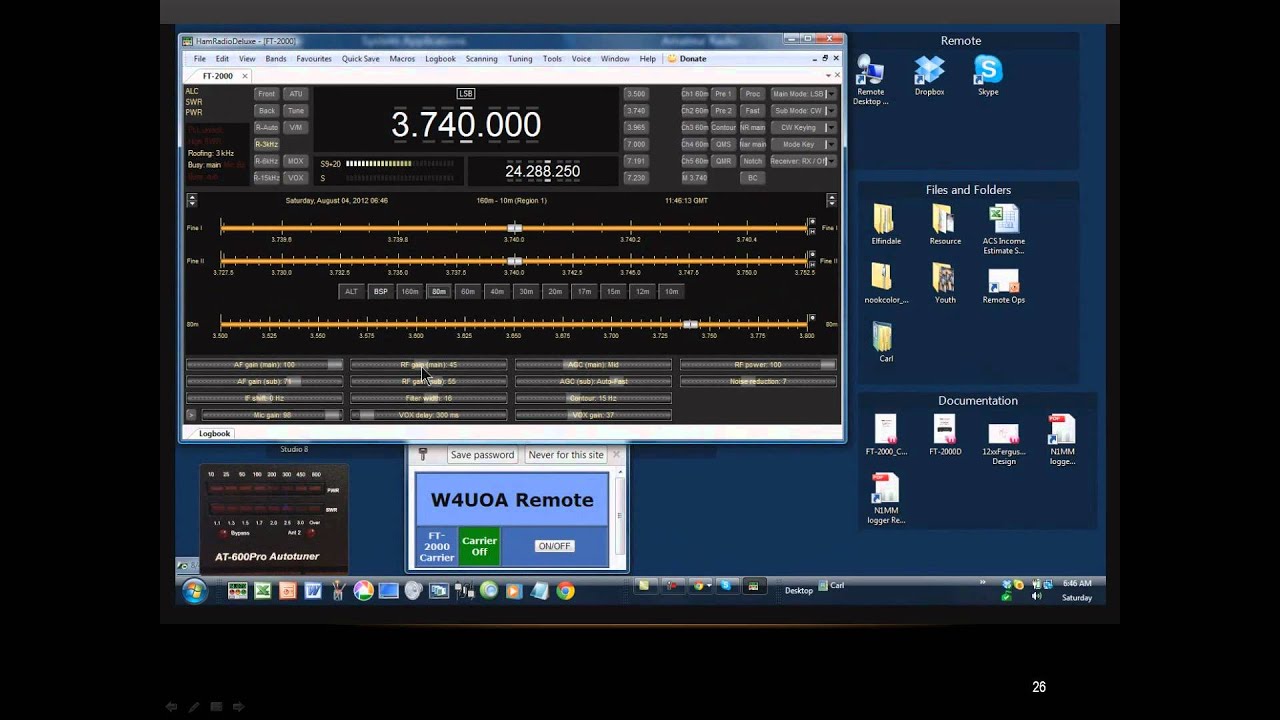1280x720 pixels.
Task: Open the Bands menu
Action: click(276, 59)
